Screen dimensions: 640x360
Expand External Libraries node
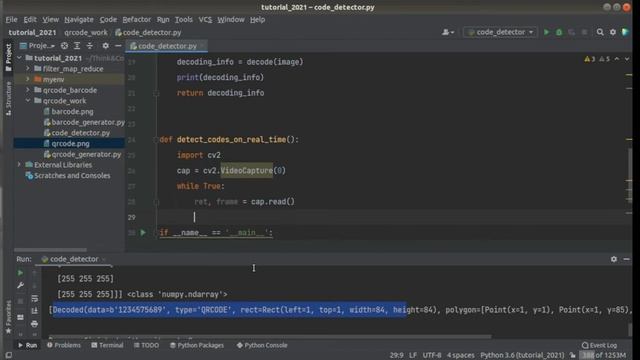pyautogui.click(x=20, y=164)
